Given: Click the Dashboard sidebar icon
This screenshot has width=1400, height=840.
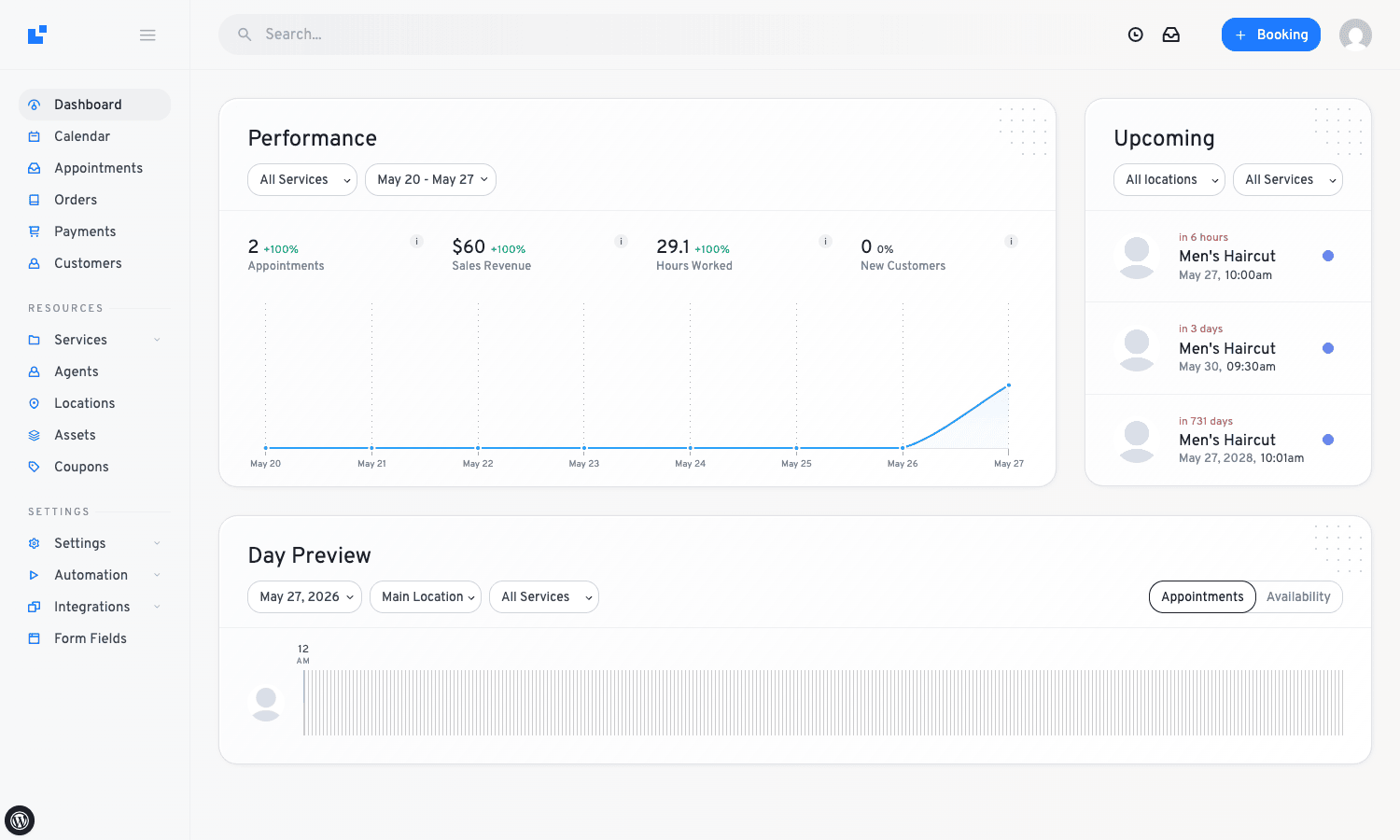Looking at the screenshot, I should 35,105.
